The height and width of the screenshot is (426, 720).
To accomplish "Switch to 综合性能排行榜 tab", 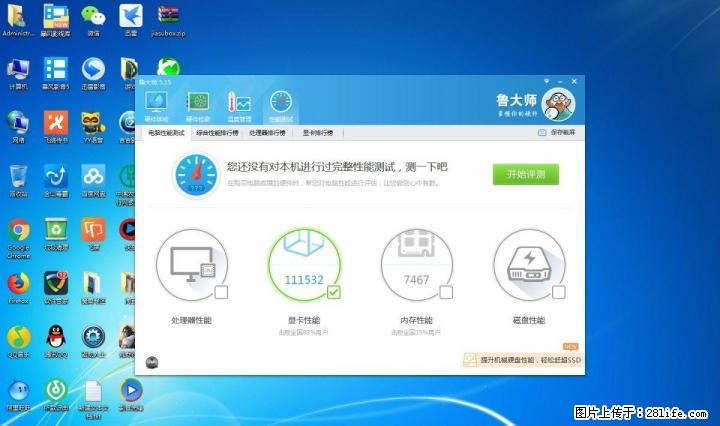I will point(217,133).
